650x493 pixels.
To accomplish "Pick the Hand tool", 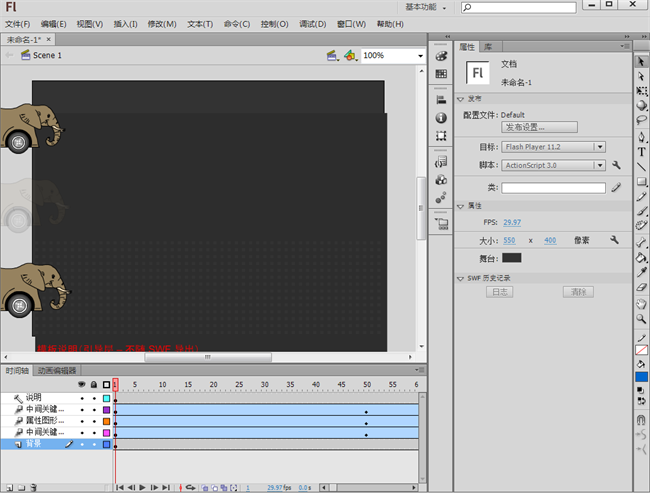I will click(x=641, y=303).
